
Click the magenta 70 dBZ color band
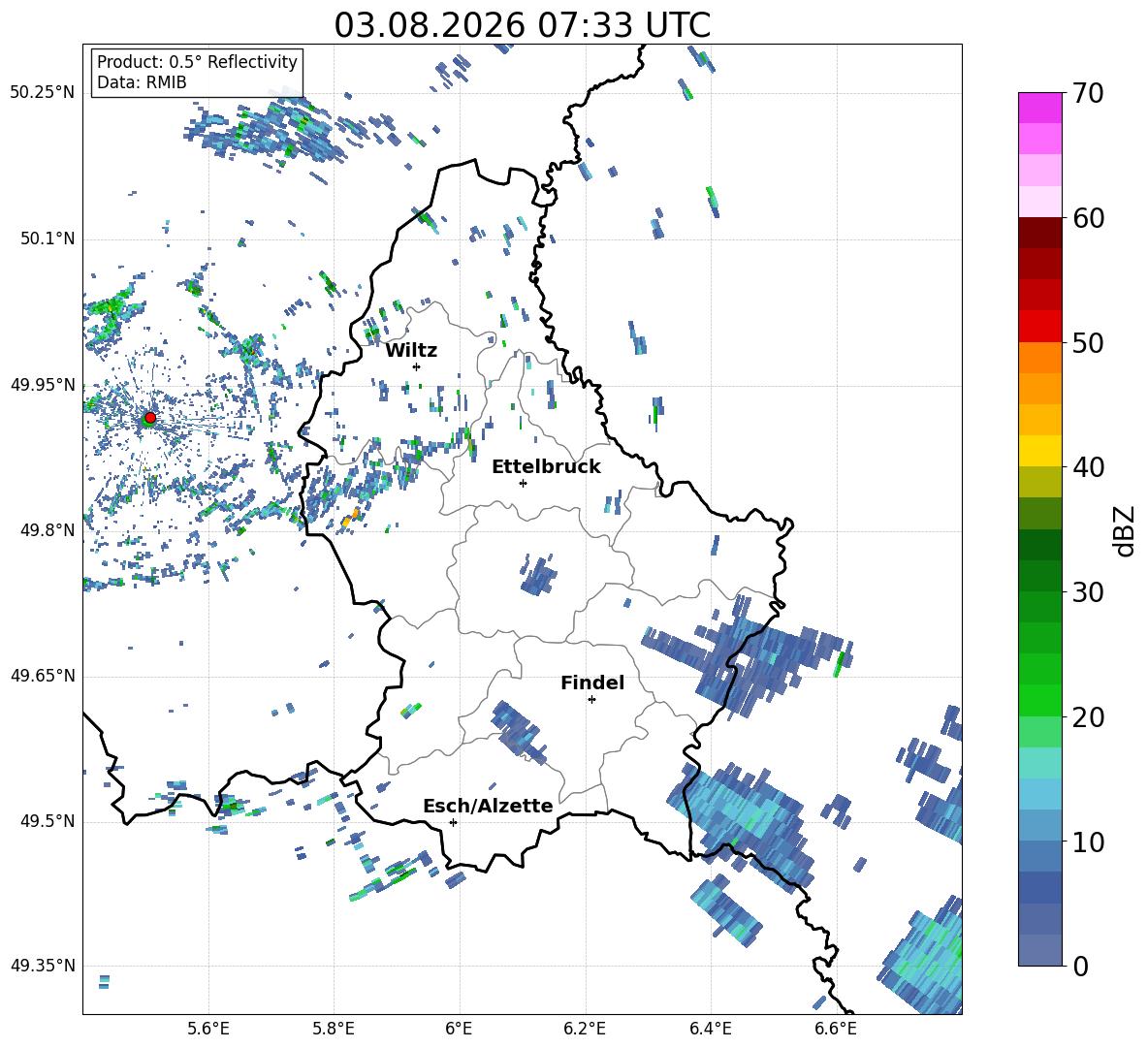[x=1039, y=108]
